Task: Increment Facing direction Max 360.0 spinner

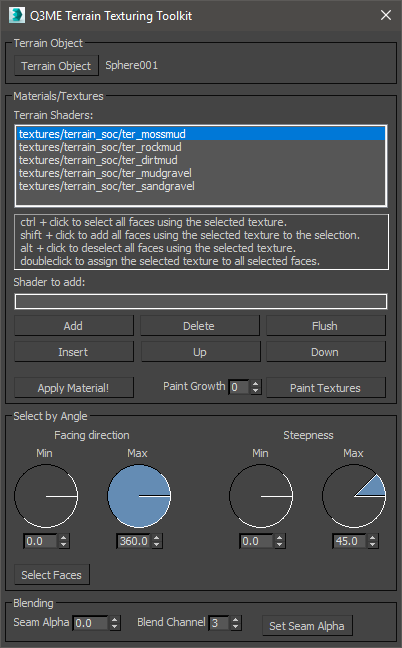Action: click(x=157, y=538)
